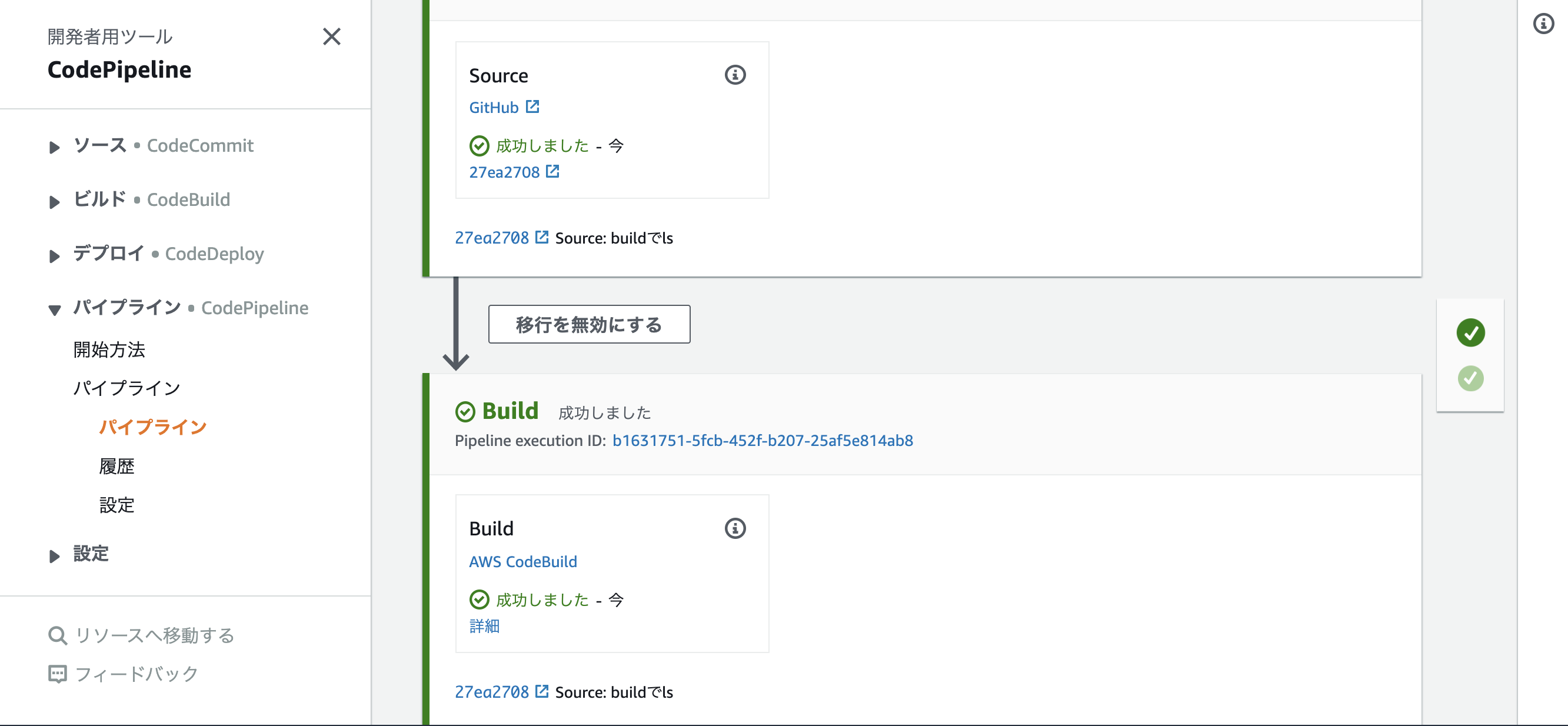
Task: Select the light green stage checkmark in minimap
Action: click(1470, 378)
